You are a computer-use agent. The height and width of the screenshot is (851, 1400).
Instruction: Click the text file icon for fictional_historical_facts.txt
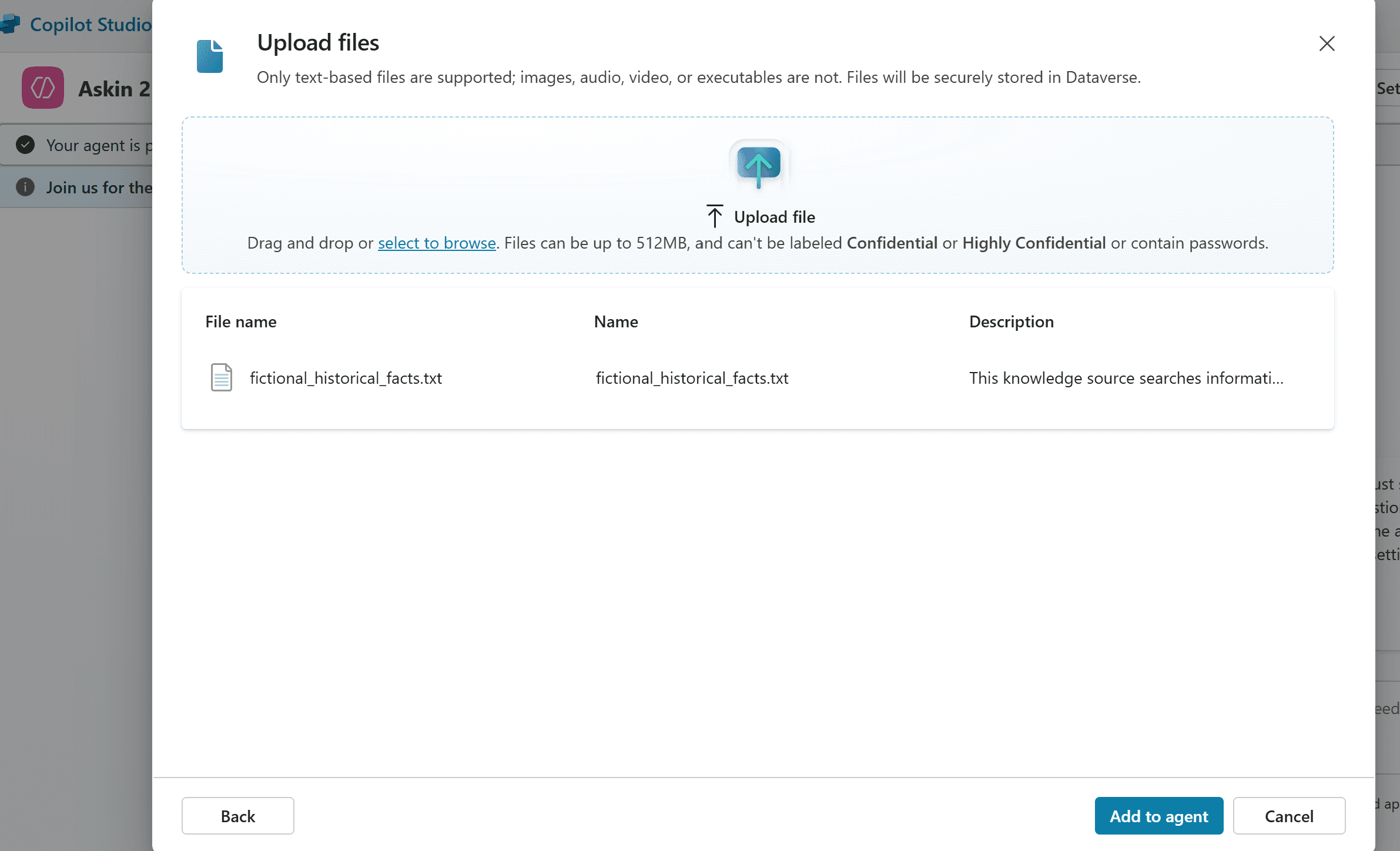tap(221, 377)
